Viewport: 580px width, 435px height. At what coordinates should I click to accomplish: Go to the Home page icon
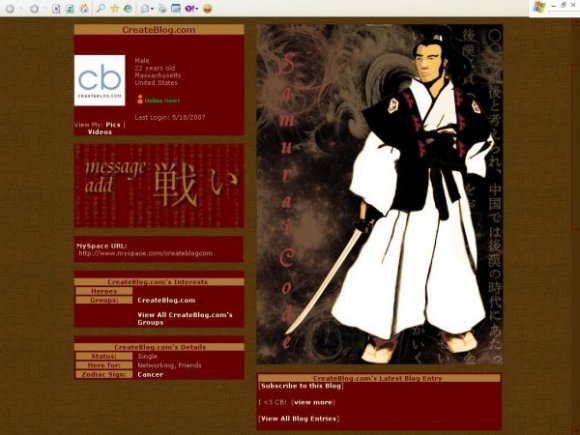[x=85, y=9]
